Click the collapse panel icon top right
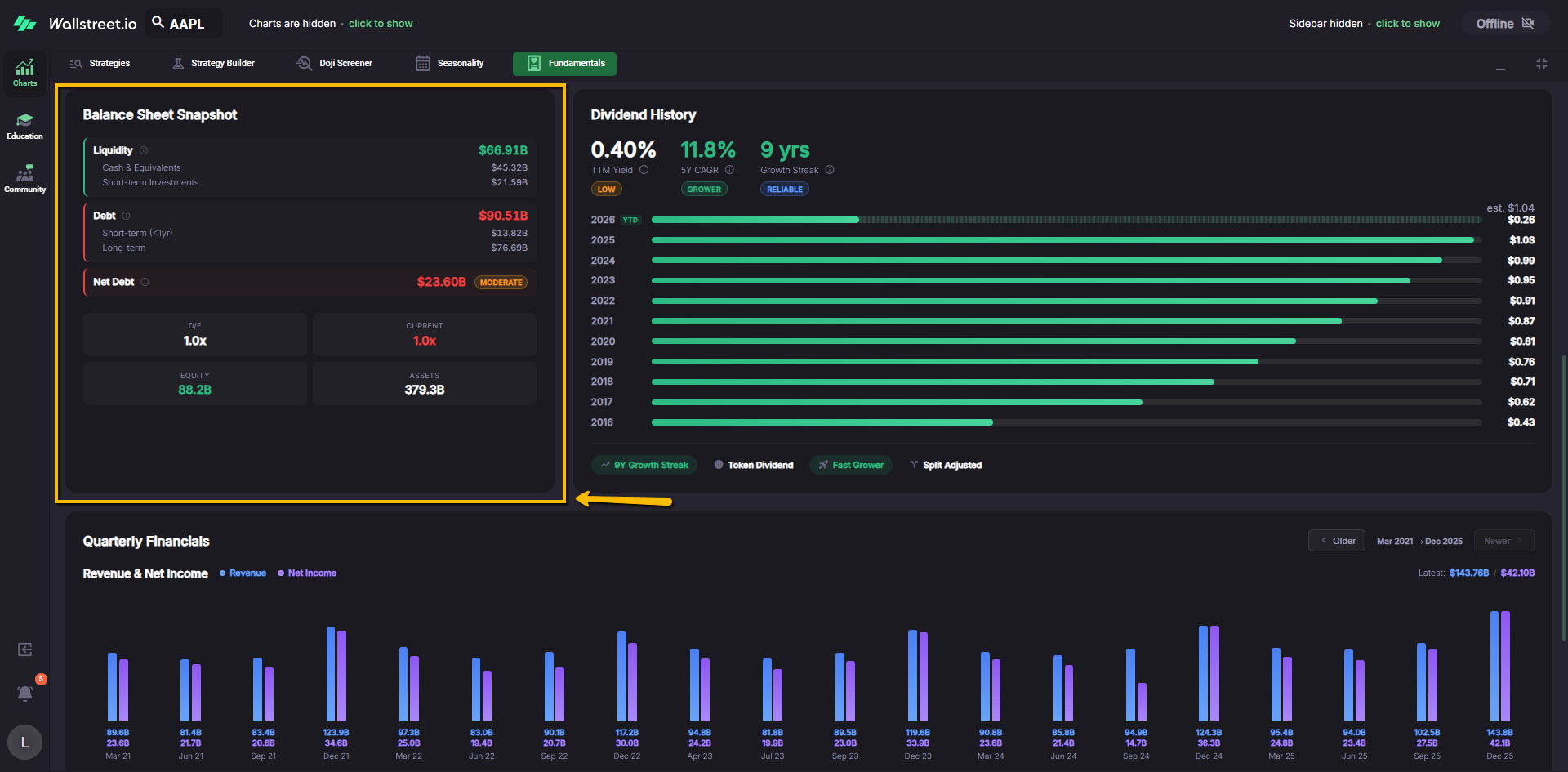This screenshot has height=772, width=1568. (1541, 64)
